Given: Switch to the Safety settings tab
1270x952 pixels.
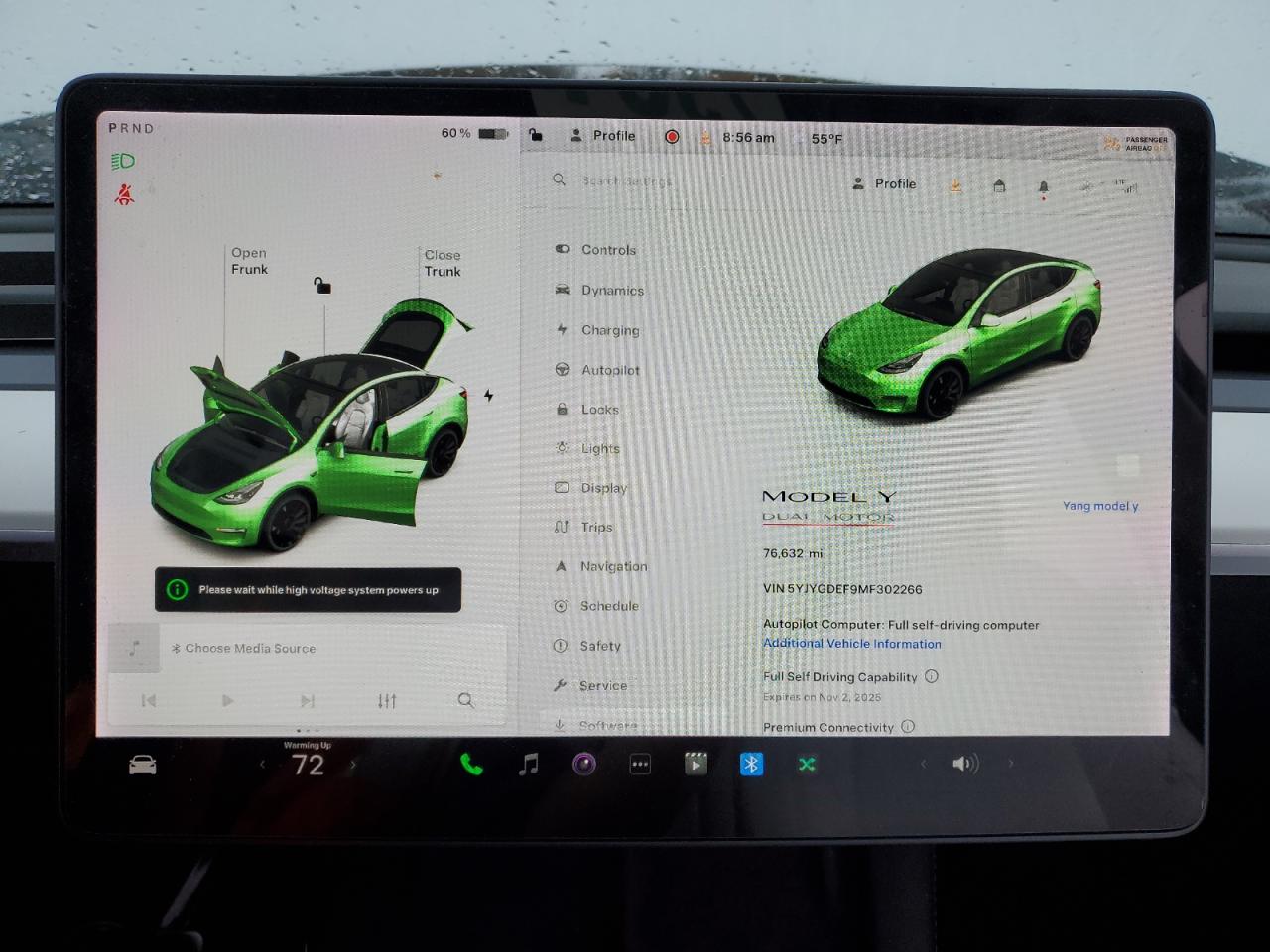Looking at the screenshot, I should coord(601,646).
